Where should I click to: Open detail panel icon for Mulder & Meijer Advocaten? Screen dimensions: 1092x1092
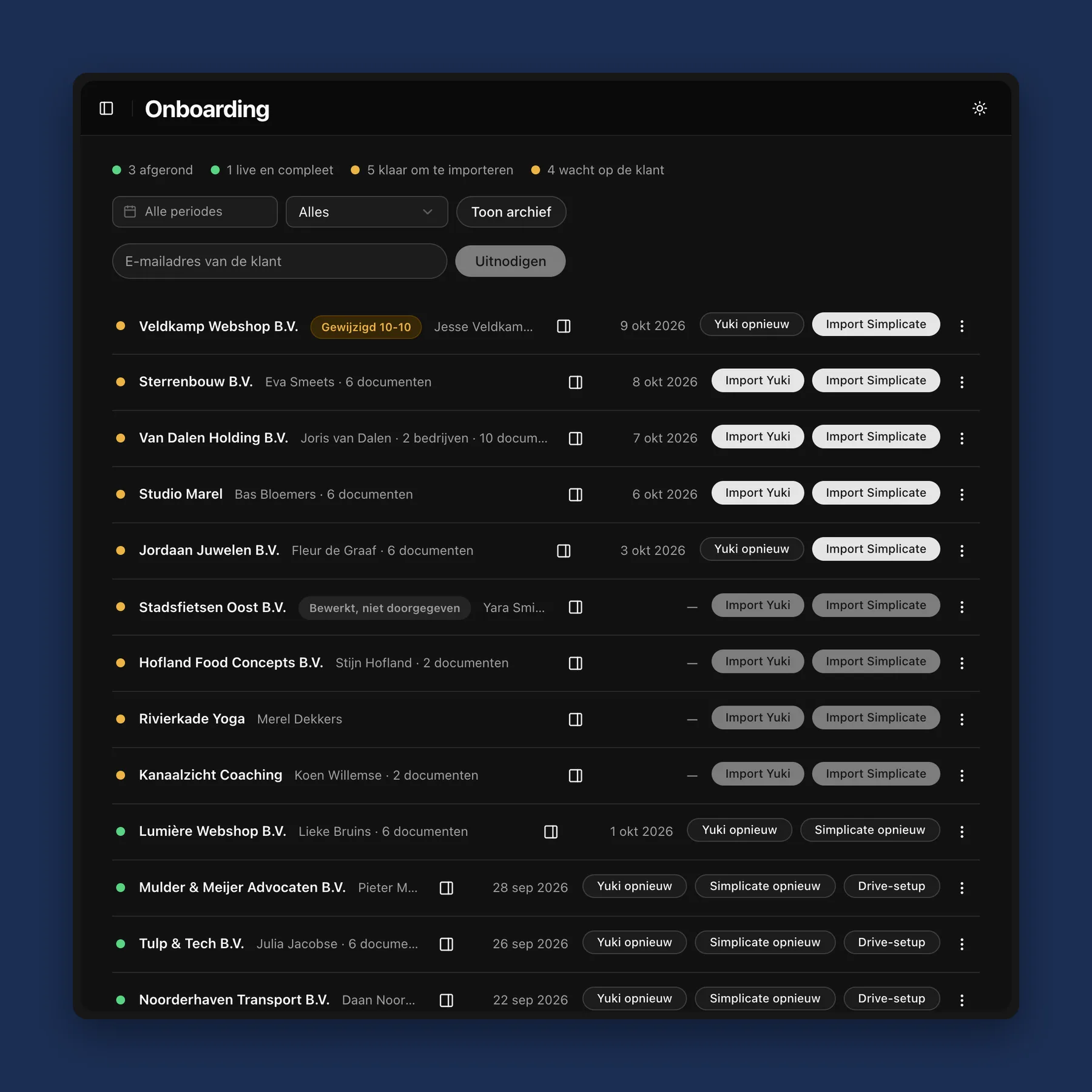tap(447, 888)
